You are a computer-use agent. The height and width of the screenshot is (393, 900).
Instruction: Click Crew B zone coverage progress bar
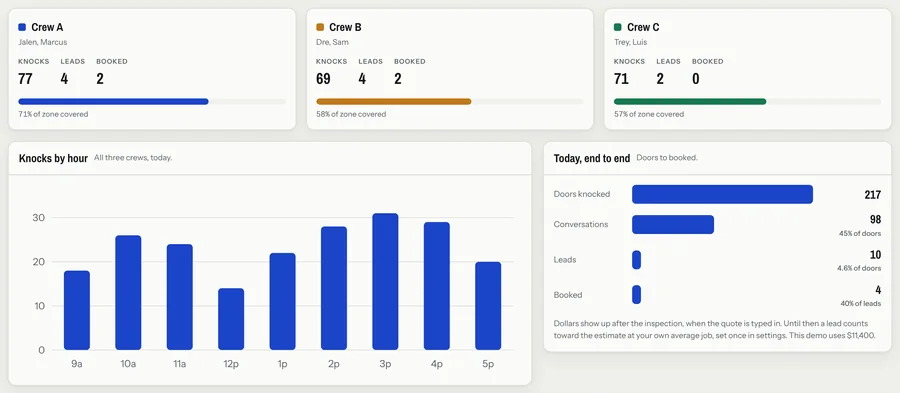[449, 102]
